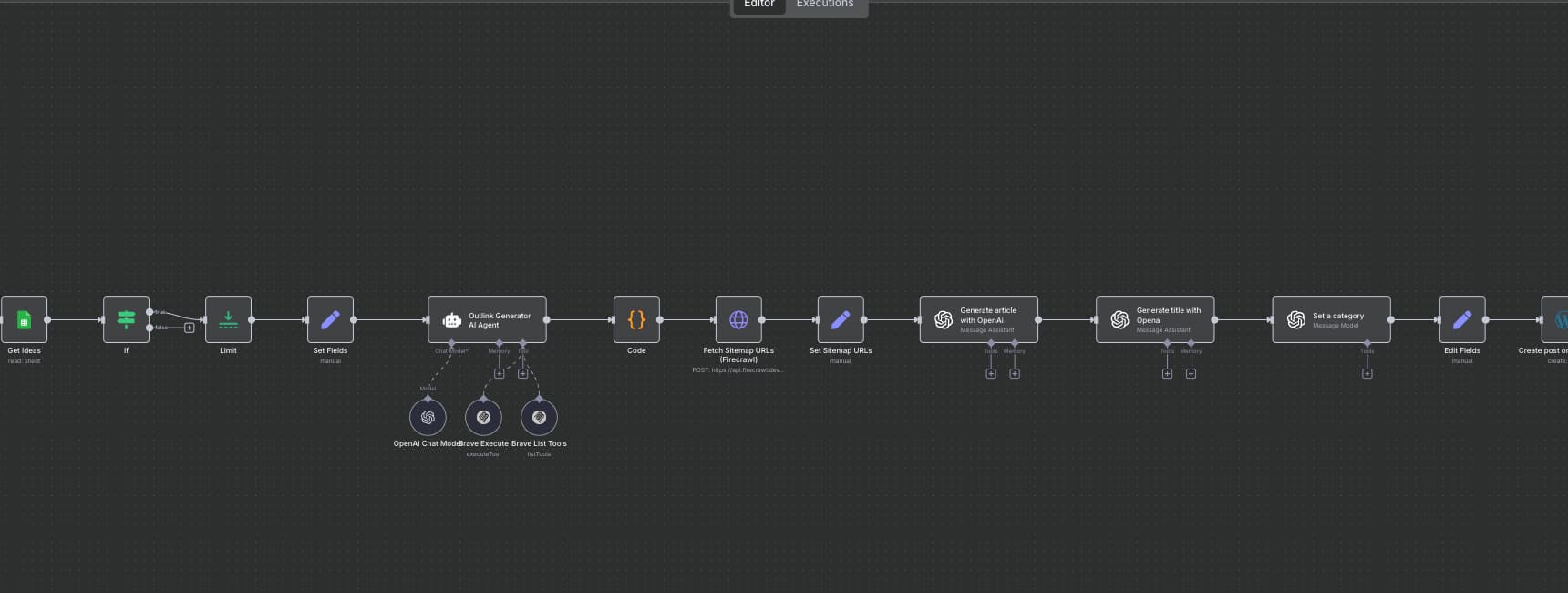Switch to the Executions tab

[825, 5]
